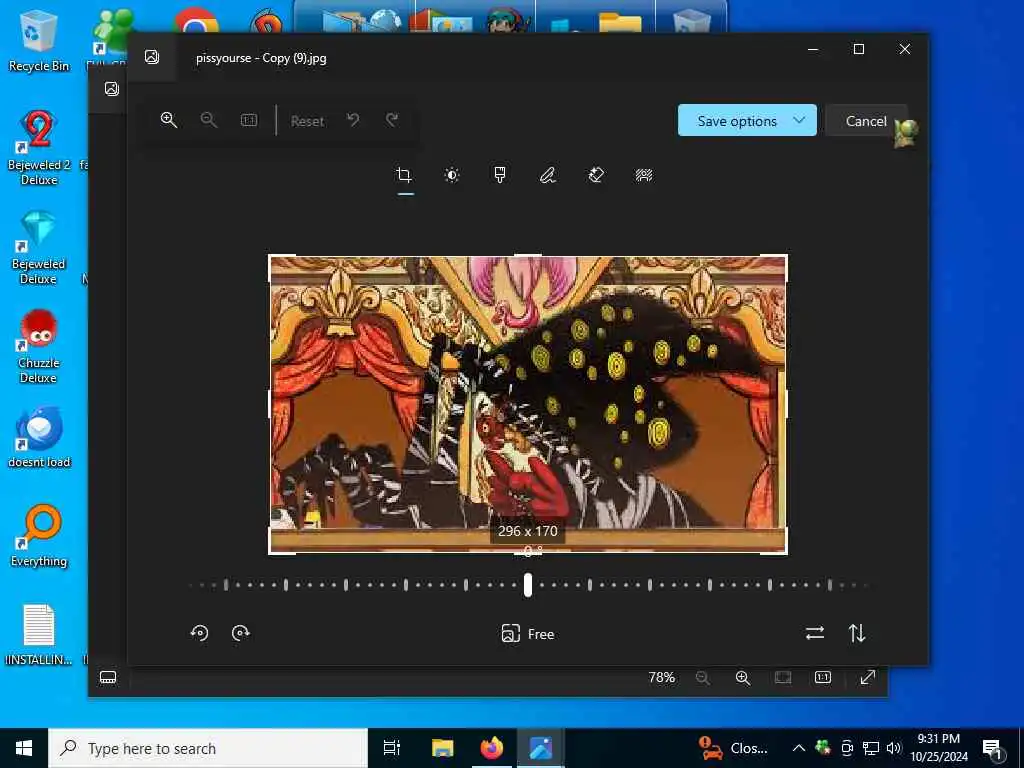The height and width of the screenshot is (768, 1024).
Task: Click the Photos app icon in title bar
Action: [152, 57]
